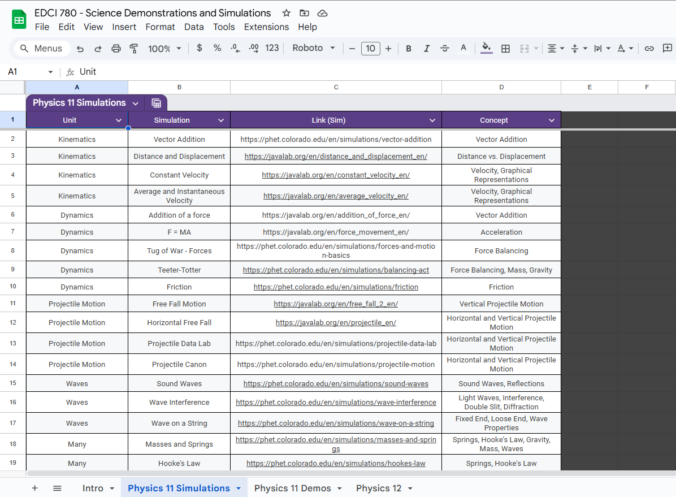Open the text color picker
Image resolution: width=676 pixels, height=497 pixels.
pos(463,48)
